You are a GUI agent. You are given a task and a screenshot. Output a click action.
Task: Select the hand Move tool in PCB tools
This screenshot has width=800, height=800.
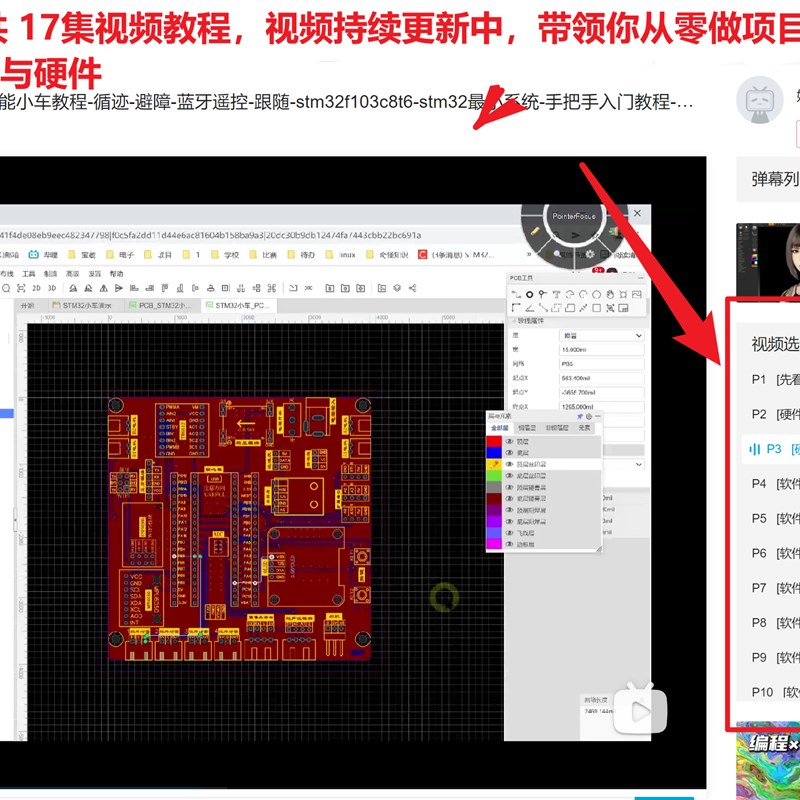(x=610, y=294)
